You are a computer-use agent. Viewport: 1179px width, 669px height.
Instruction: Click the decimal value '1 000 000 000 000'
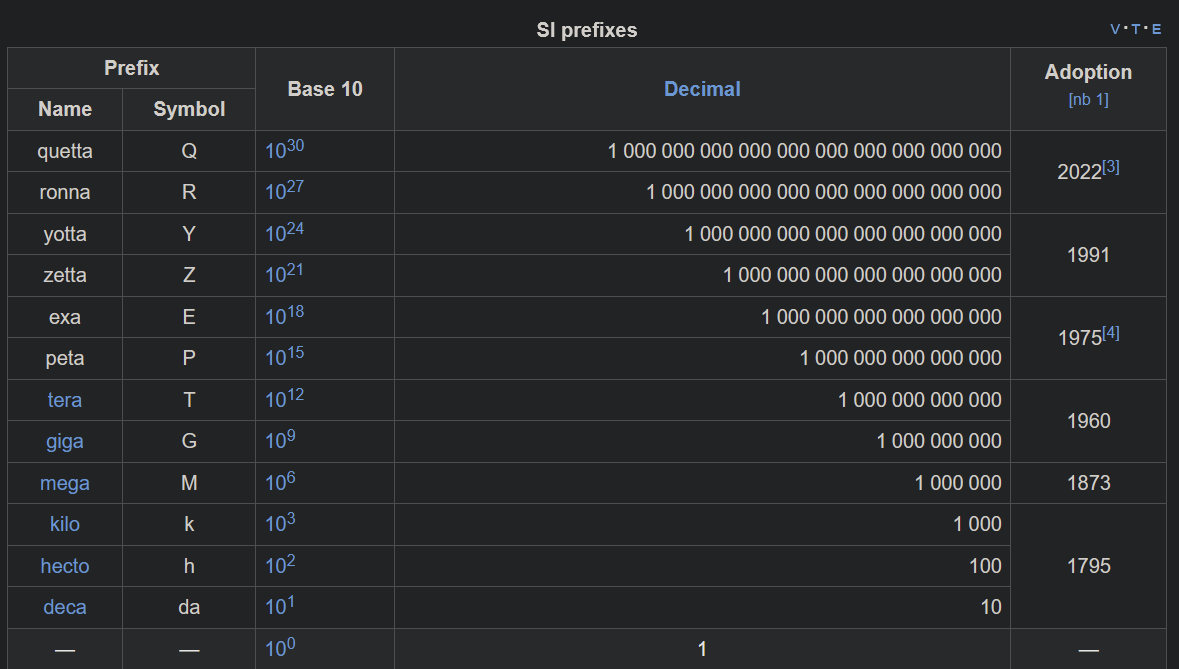click(920, 400)
